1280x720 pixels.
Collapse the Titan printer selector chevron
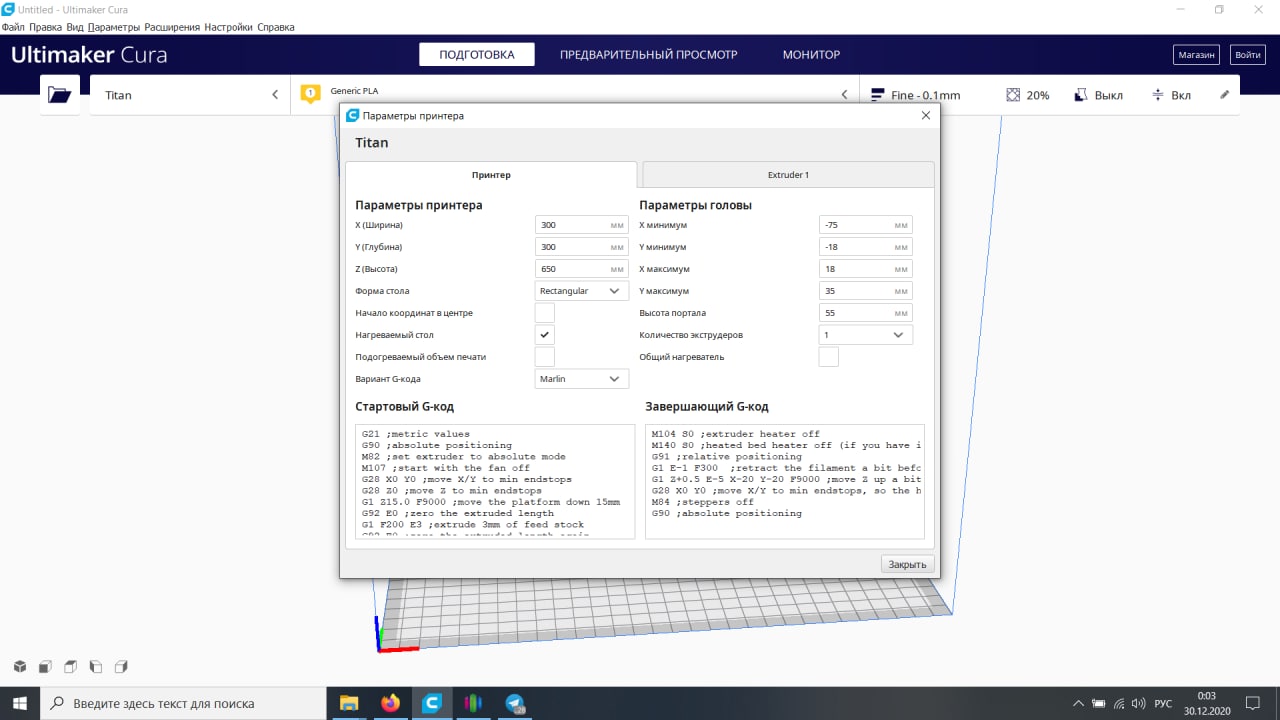click(x=275, y=95)
